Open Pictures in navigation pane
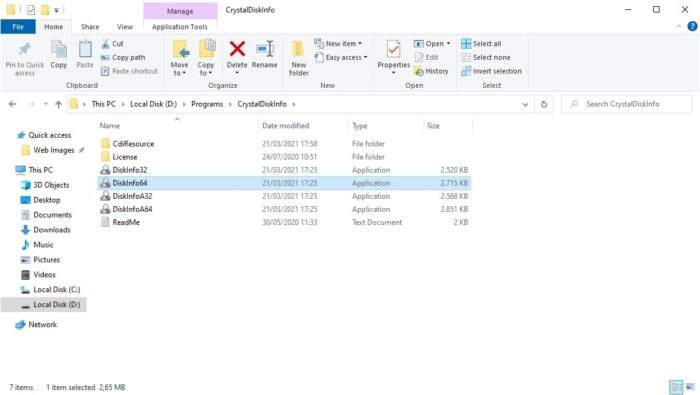Viewport: 700px width, 395px height. click(x=41, y=260)
